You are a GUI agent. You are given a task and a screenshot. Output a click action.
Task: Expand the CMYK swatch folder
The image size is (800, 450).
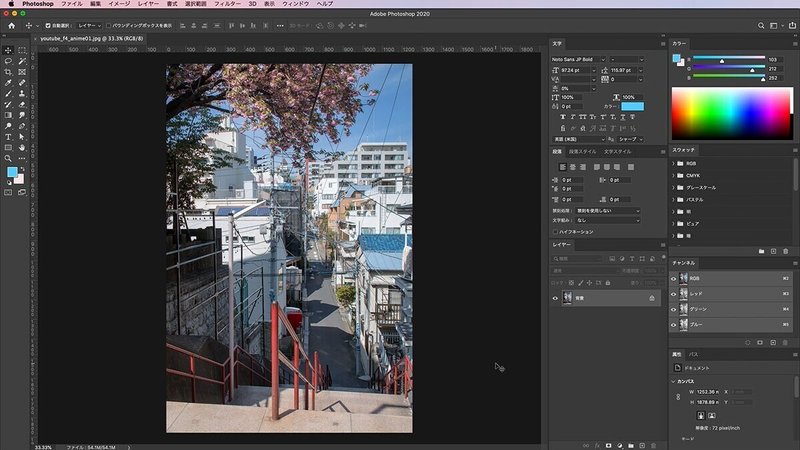tap(673, 176)
